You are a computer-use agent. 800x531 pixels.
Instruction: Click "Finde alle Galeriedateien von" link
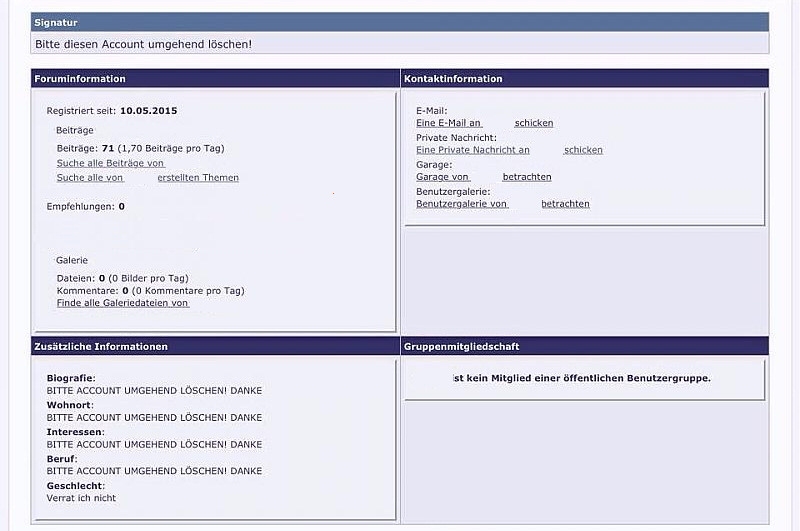tap(122, 303)
